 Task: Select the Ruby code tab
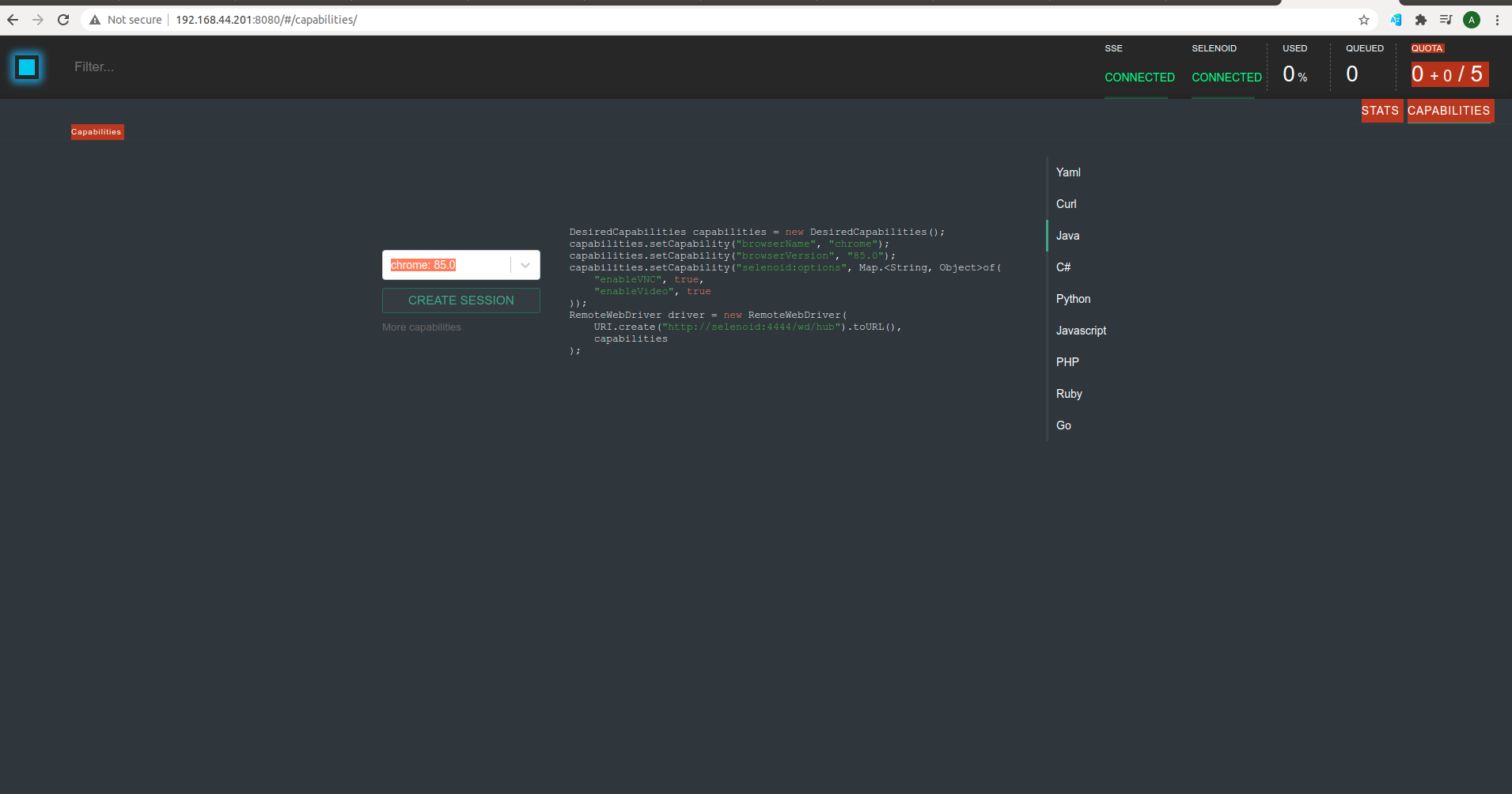pyautogui.click(x=1069, y=394)
